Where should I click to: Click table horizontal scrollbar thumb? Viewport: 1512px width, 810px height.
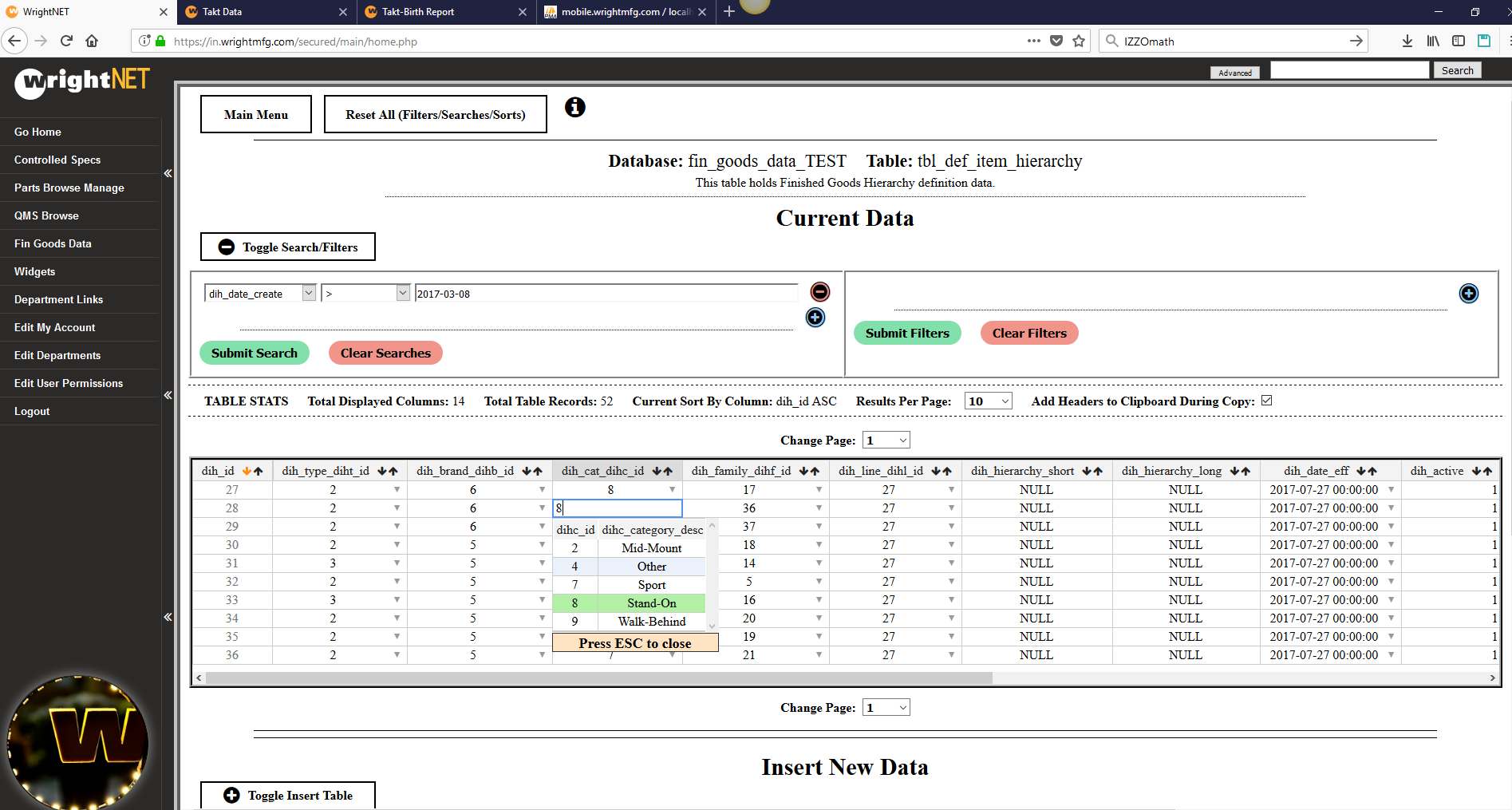tap(598, 678)
